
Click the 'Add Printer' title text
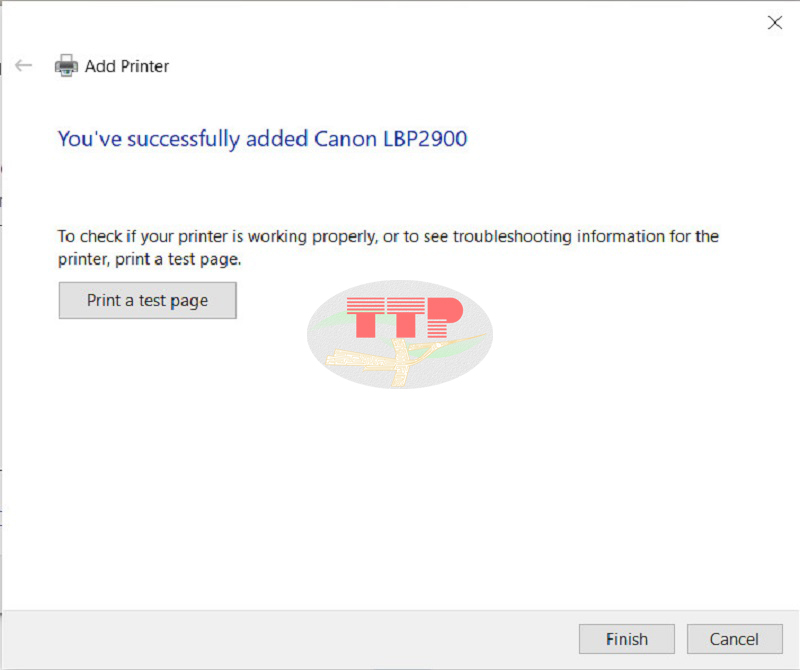pos(127,66)
